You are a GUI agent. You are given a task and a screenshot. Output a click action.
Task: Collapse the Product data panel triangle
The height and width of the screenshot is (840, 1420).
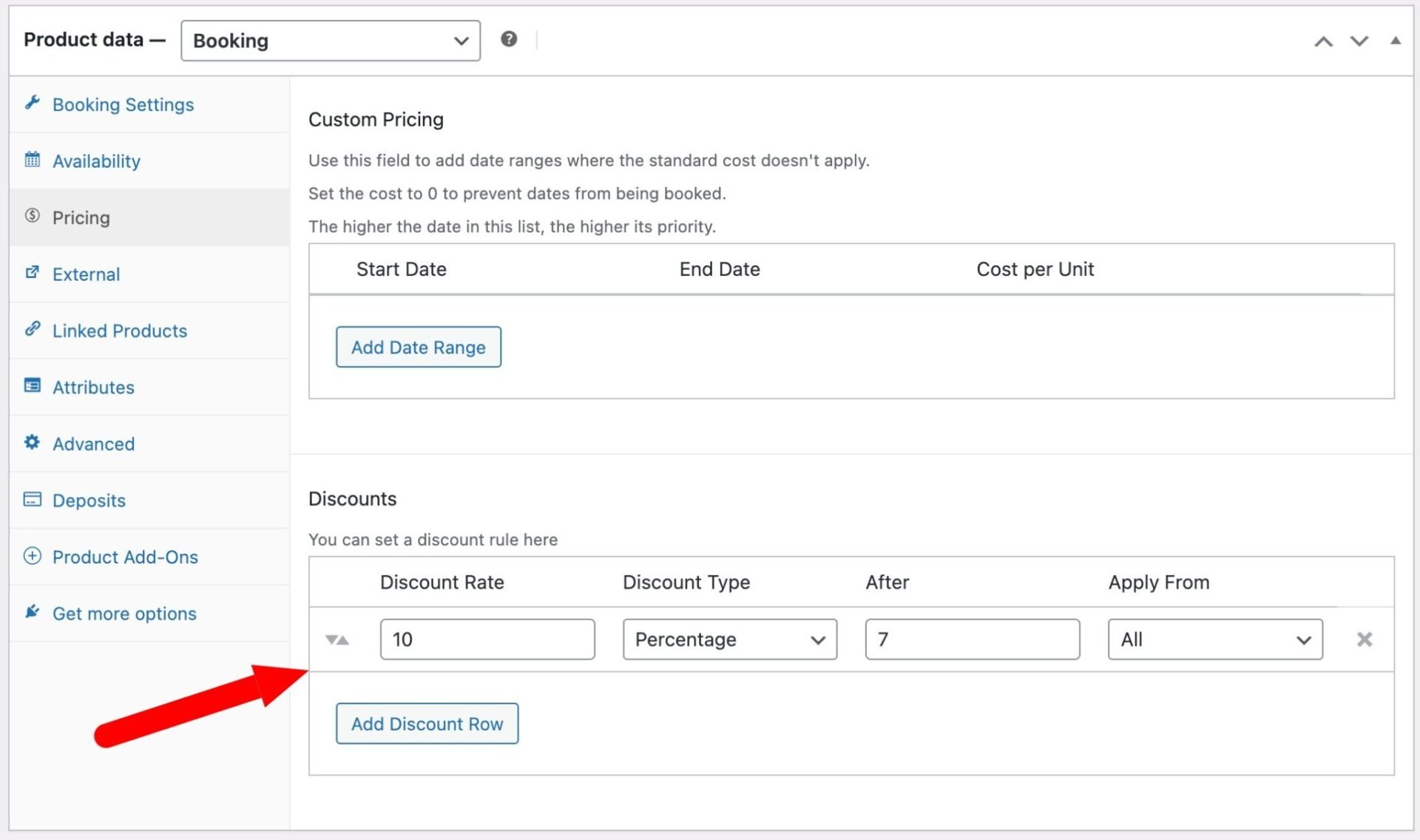tap(1396, 41)
